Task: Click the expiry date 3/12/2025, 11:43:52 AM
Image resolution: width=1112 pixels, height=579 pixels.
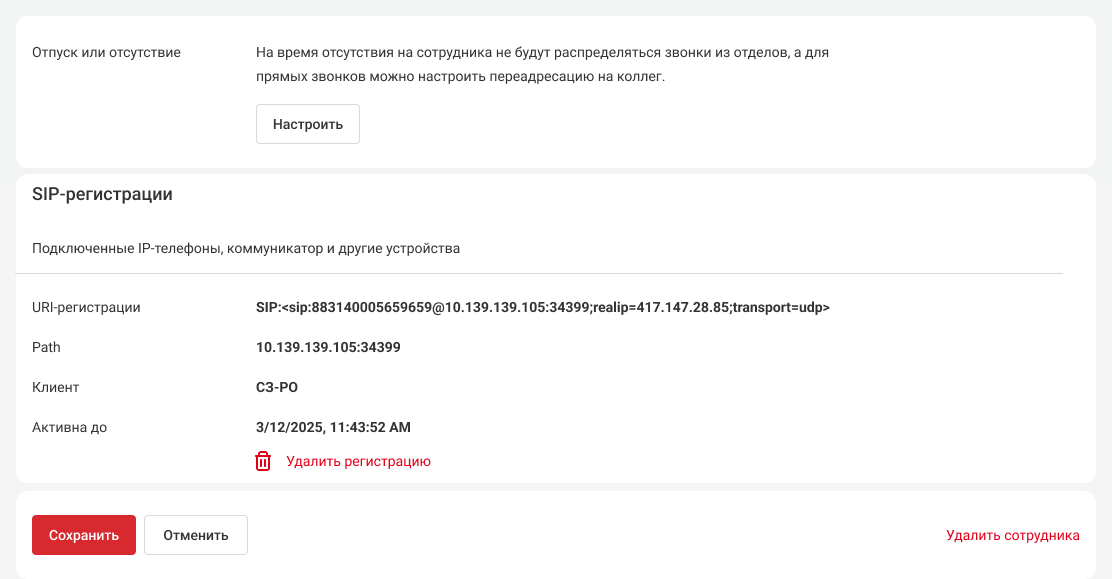Action: [333, 427]
